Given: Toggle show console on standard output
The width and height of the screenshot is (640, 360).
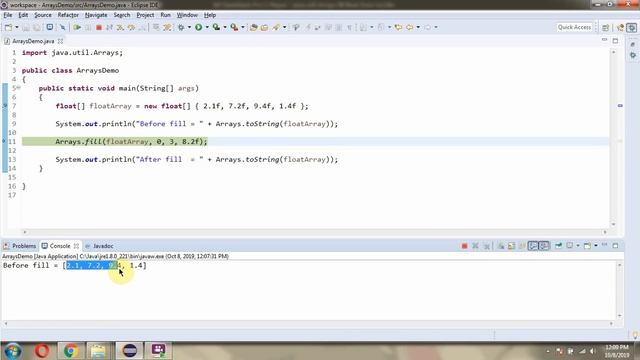Looking at the screenshot, I should pyautogui.click(x=533, y=246).
